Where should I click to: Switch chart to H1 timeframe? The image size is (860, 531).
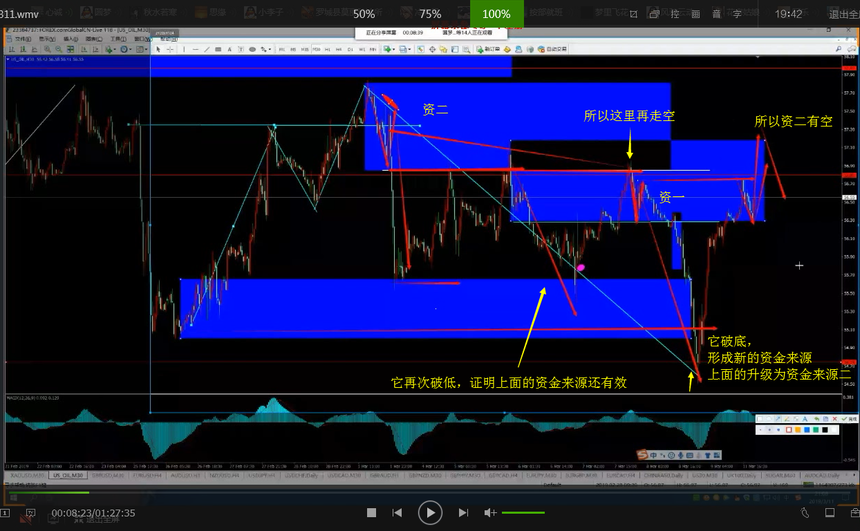pyautogui.click(x=327, y=49)
